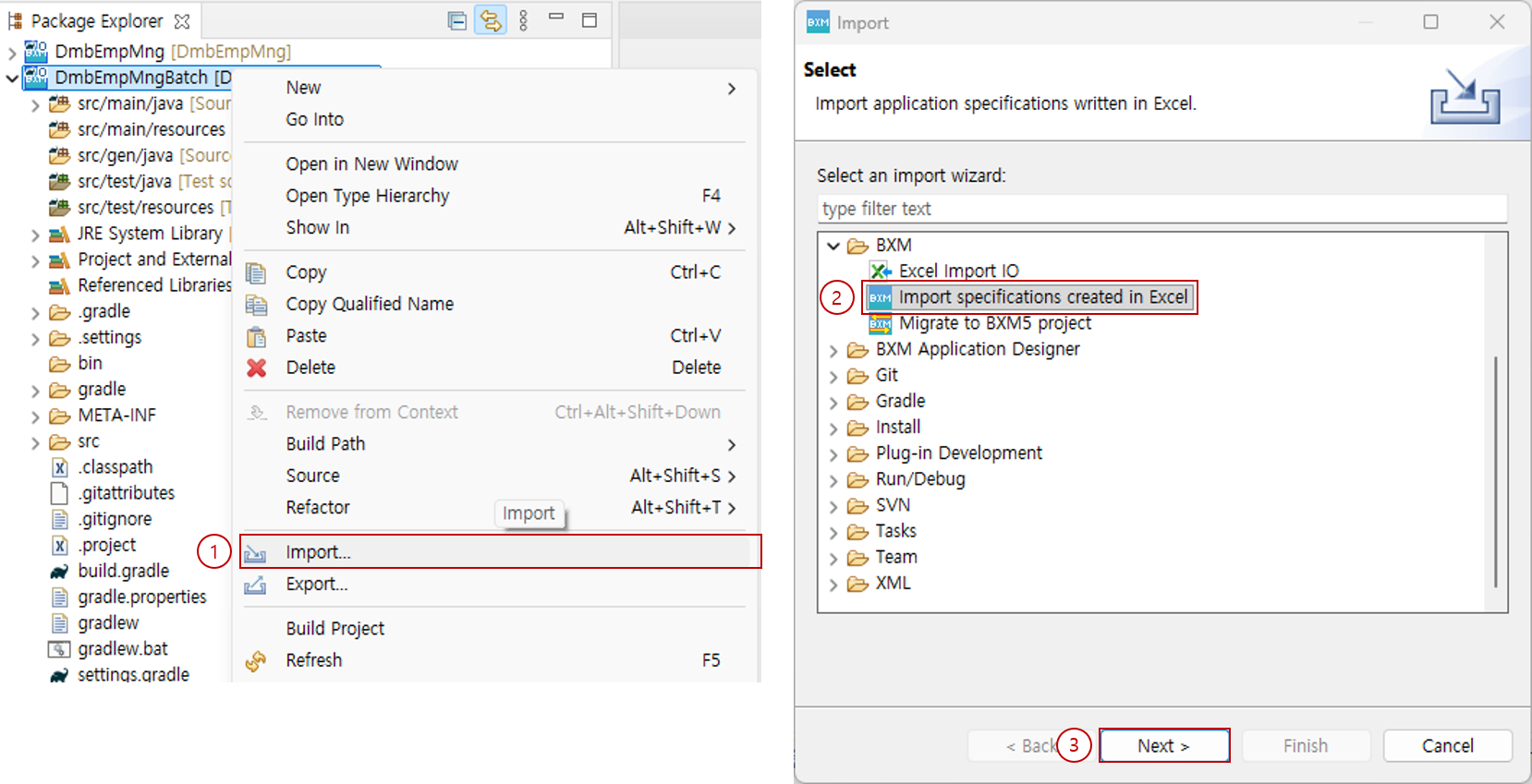The width and height of the screenshot is (1532, 784).
Task: Choose Open in New Window
Action: pos(494,164)
